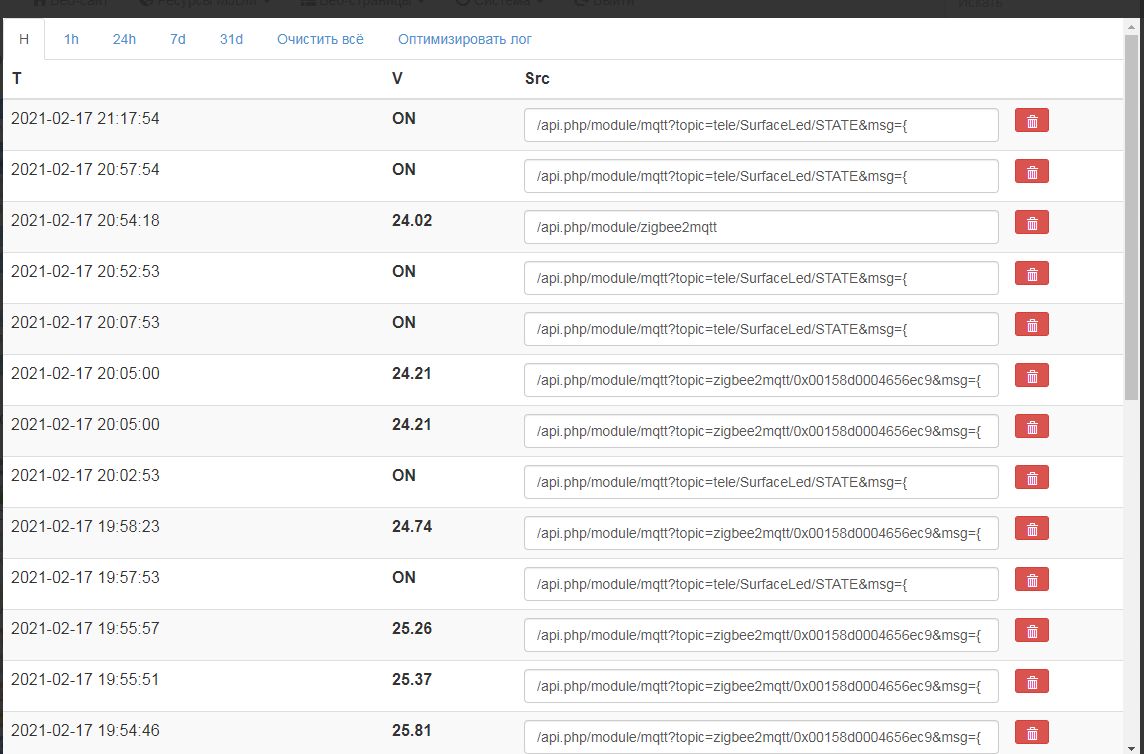Click the Очистить всё link
The width and height of the screenshot is (1144, 754).
(x=320, y=40)
